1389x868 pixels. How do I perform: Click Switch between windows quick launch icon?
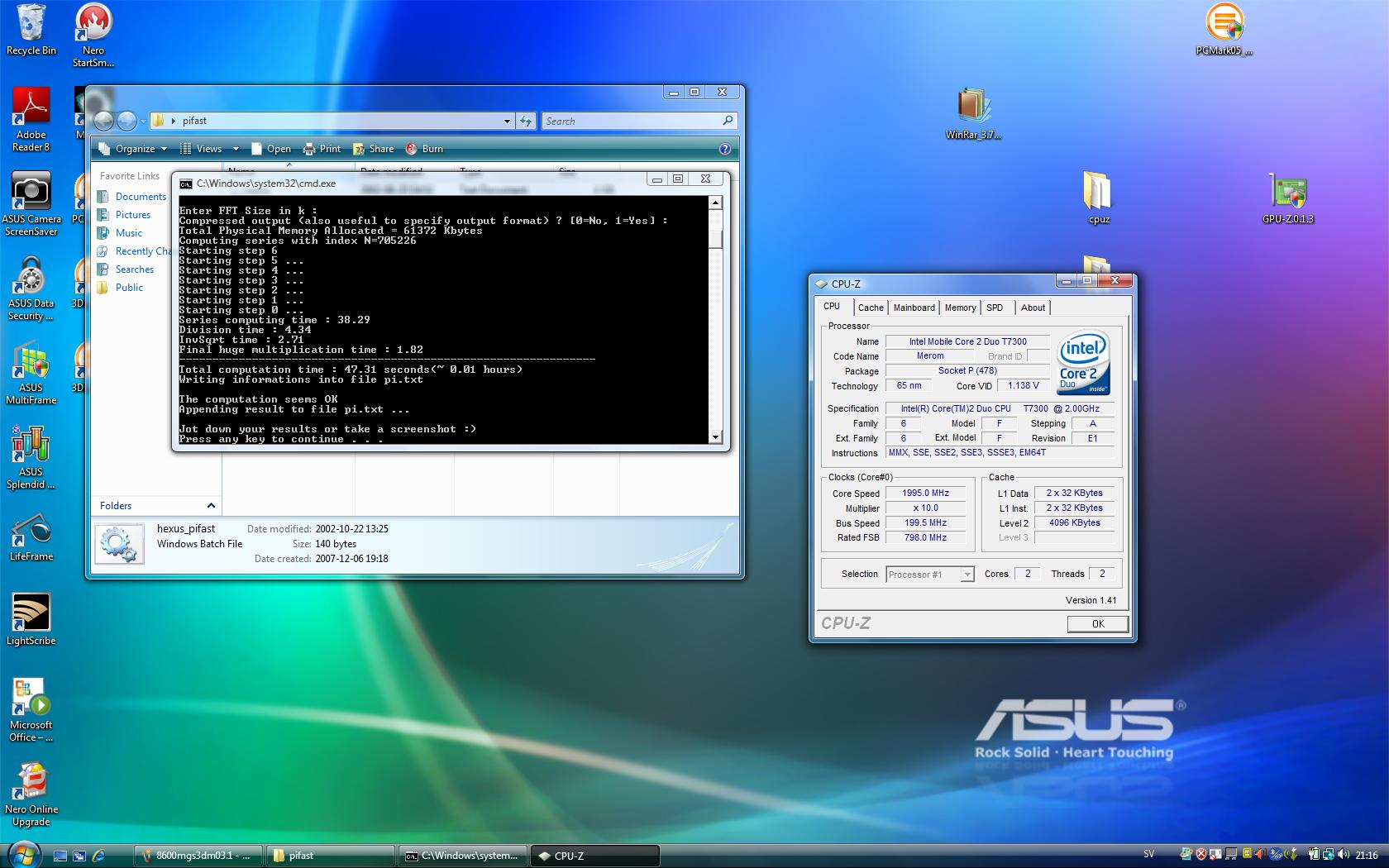[x=79, y=856]
